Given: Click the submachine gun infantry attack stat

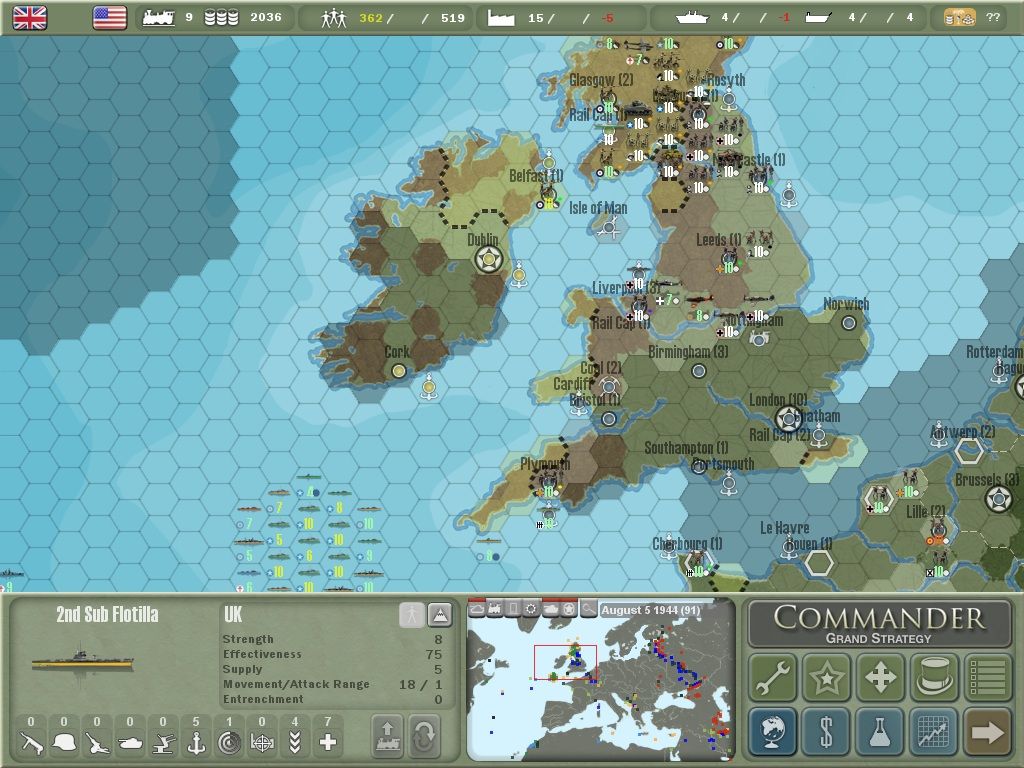Looking at the screenshot, I should click(31, 742).
